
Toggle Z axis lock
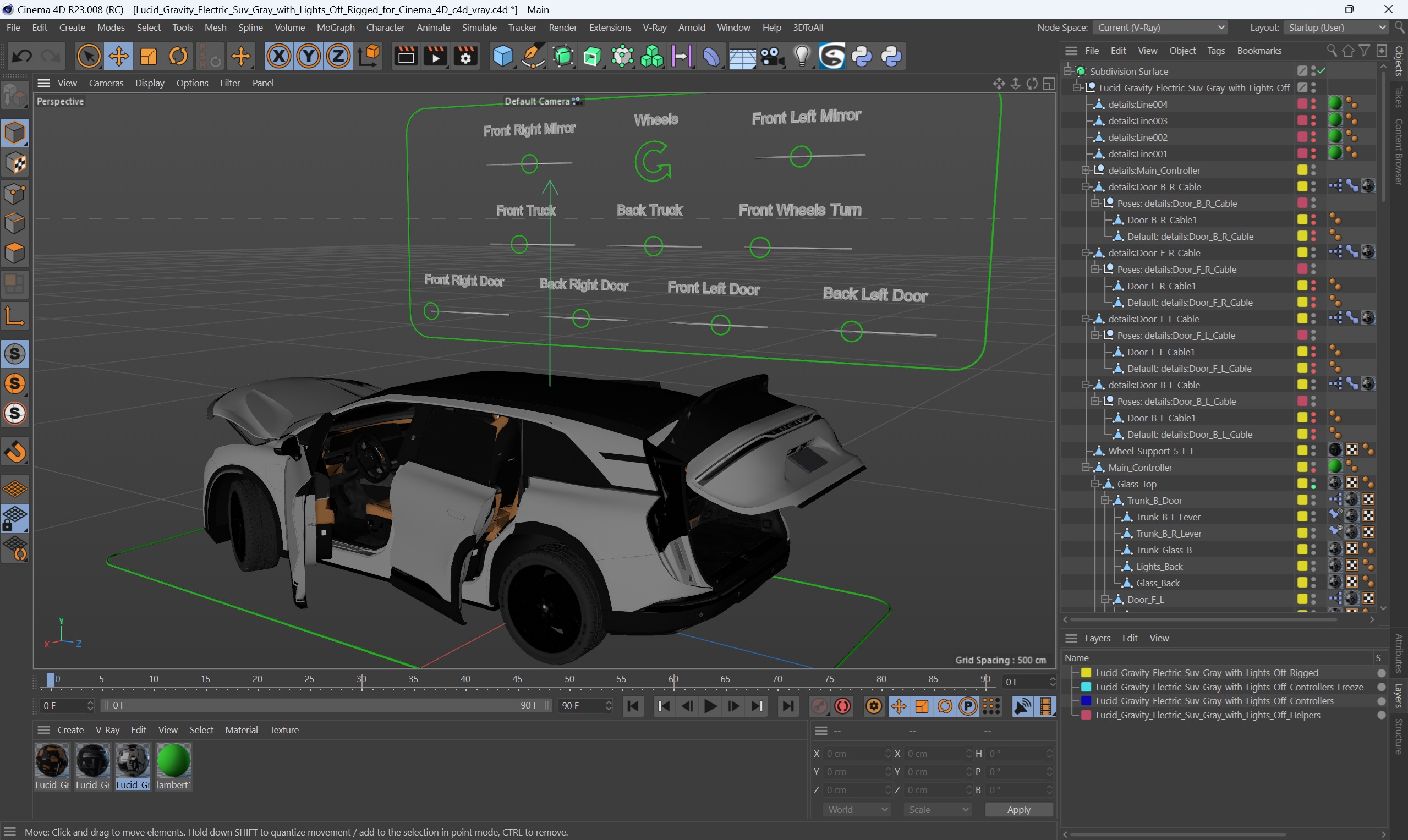pyautogui.click(x=338, y=56)
